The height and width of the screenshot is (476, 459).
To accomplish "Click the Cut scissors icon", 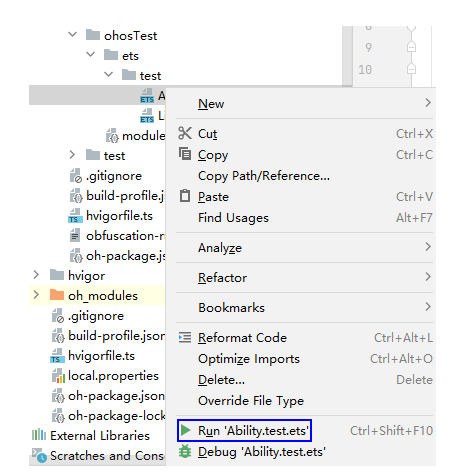I will pos(185,133).
